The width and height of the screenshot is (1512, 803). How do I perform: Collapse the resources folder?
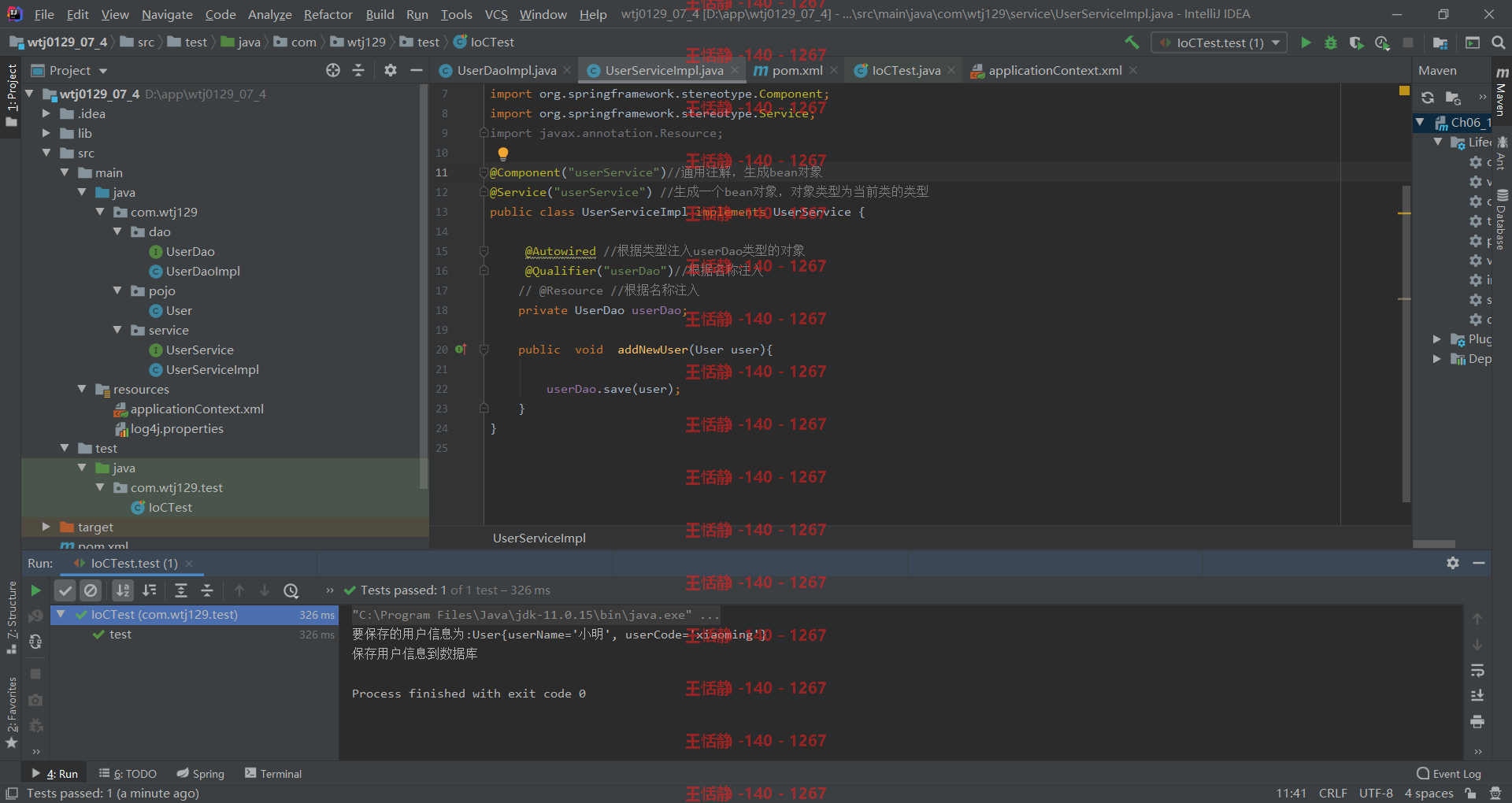pos(82,389)
